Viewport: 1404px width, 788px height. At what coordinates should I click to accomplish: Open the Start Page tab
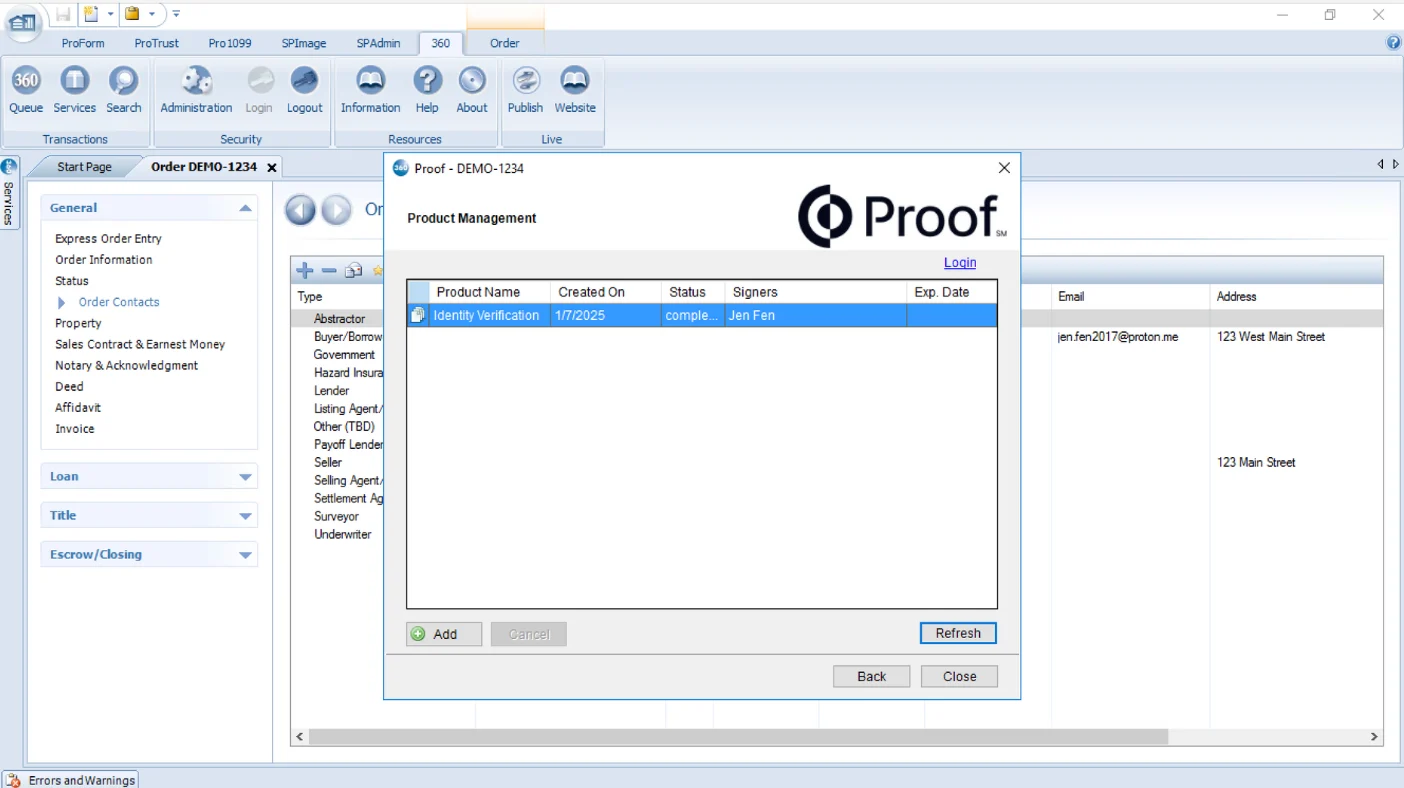[x=84, y=167]
